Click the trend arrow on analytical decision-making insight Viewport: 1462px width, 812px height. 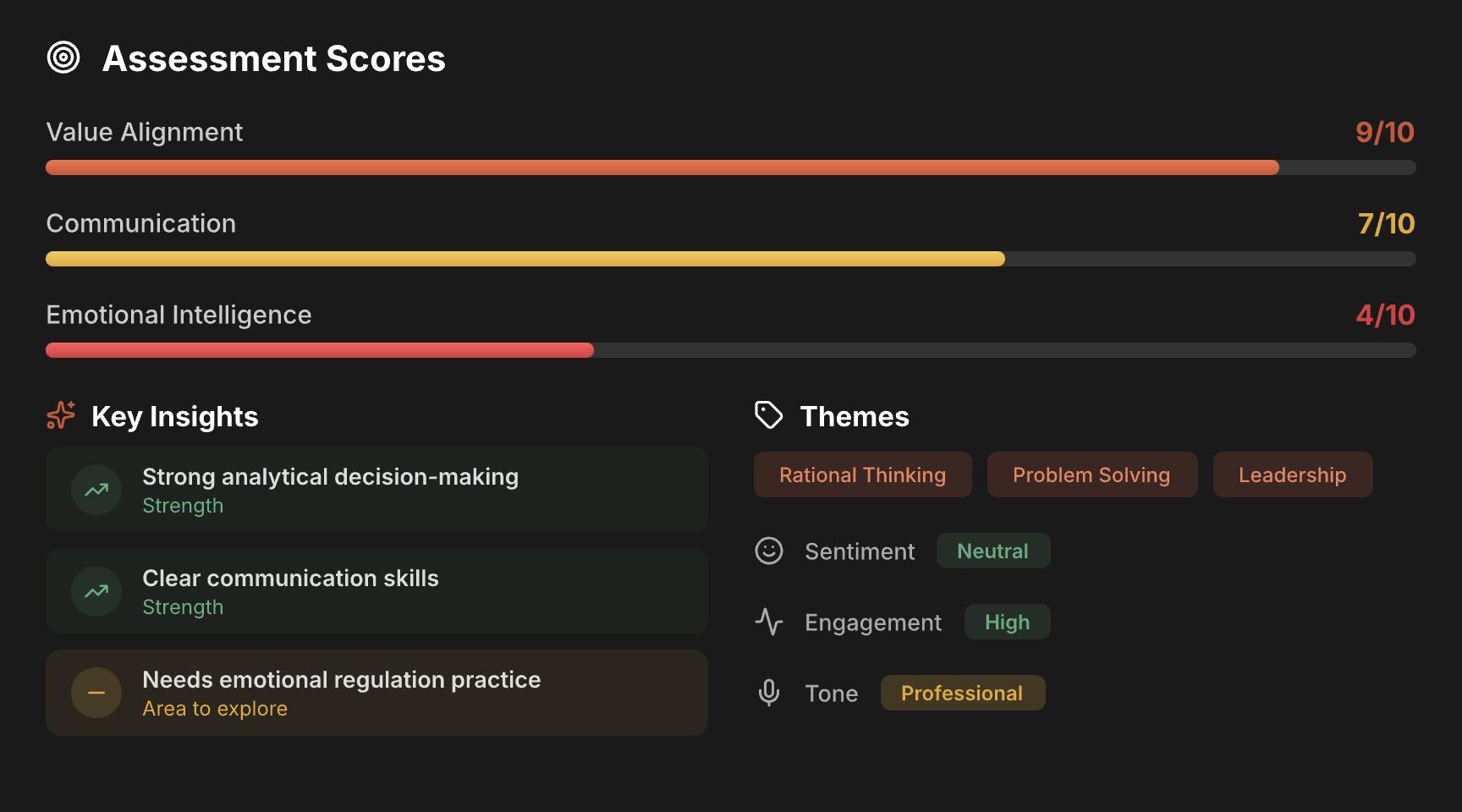(96, 489)
